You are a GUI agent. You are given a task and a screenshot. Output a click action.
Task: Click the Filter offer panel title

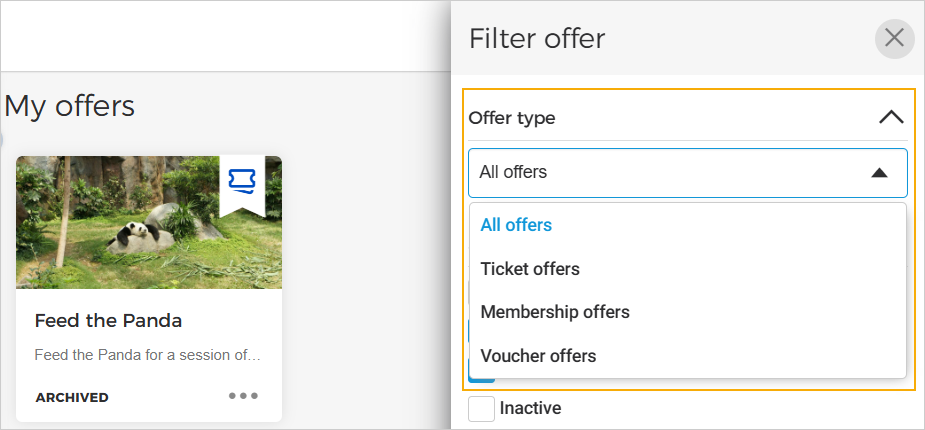pyautogui.click(x=537, y=39)
